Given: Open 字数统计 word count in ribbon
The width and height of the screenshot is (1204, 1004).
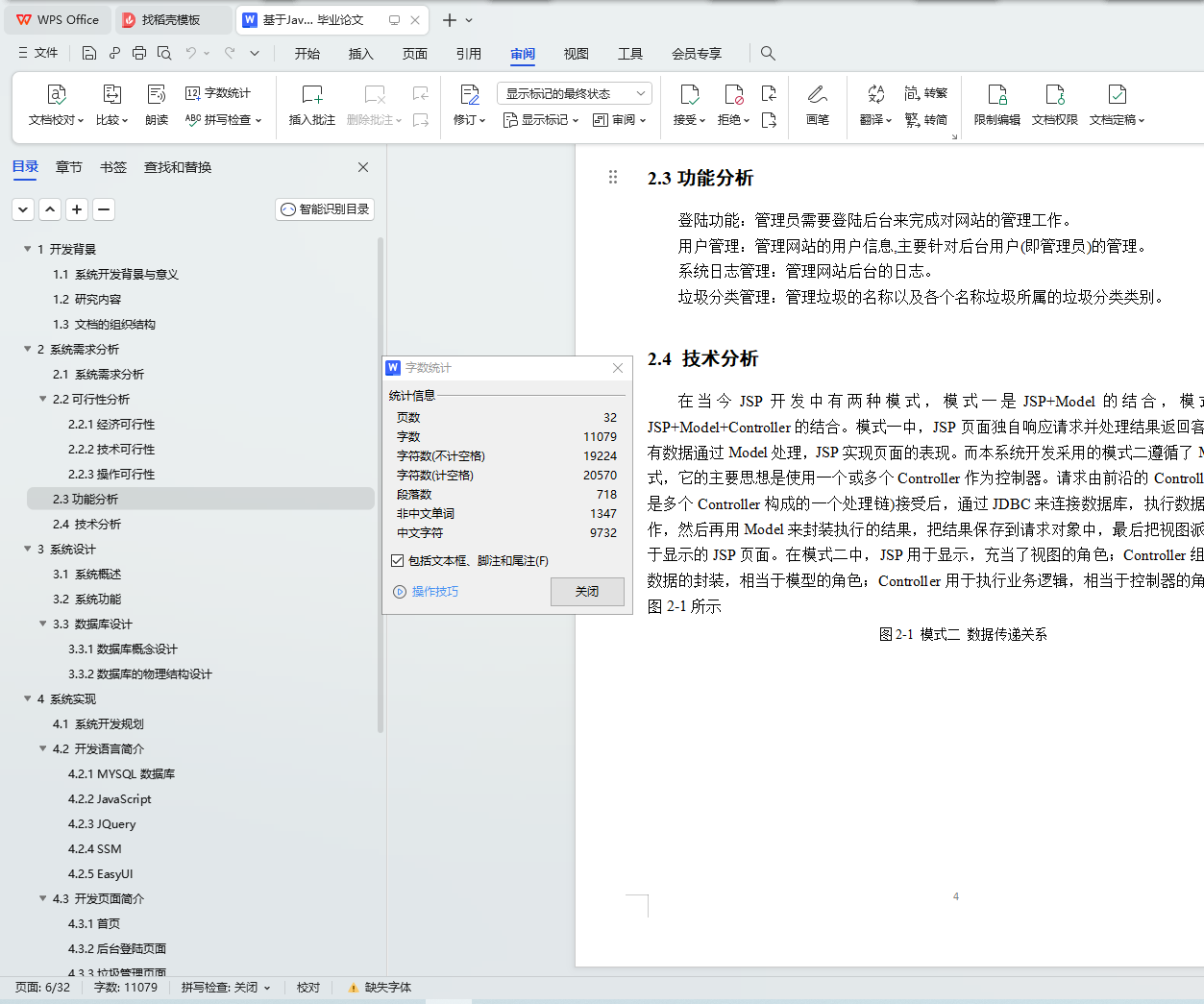Looking at the screenshot, I should [x=218, y=93].
